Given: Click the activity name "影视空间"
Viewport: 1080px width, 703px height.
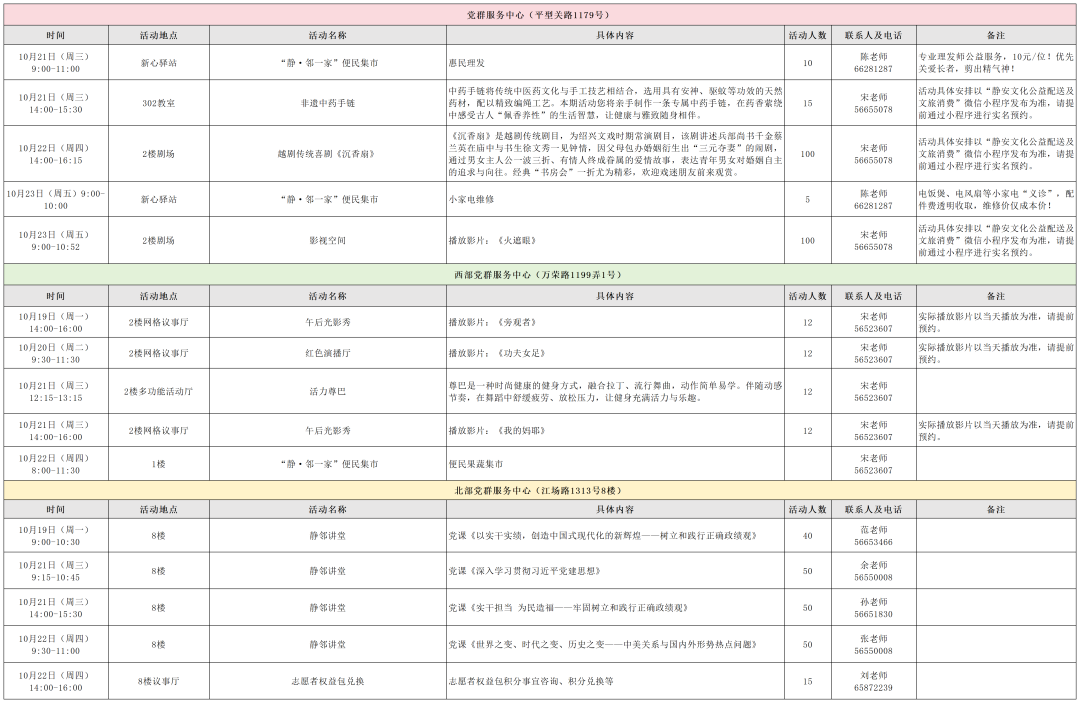Looking at the screenshot, I should (328, 240).
